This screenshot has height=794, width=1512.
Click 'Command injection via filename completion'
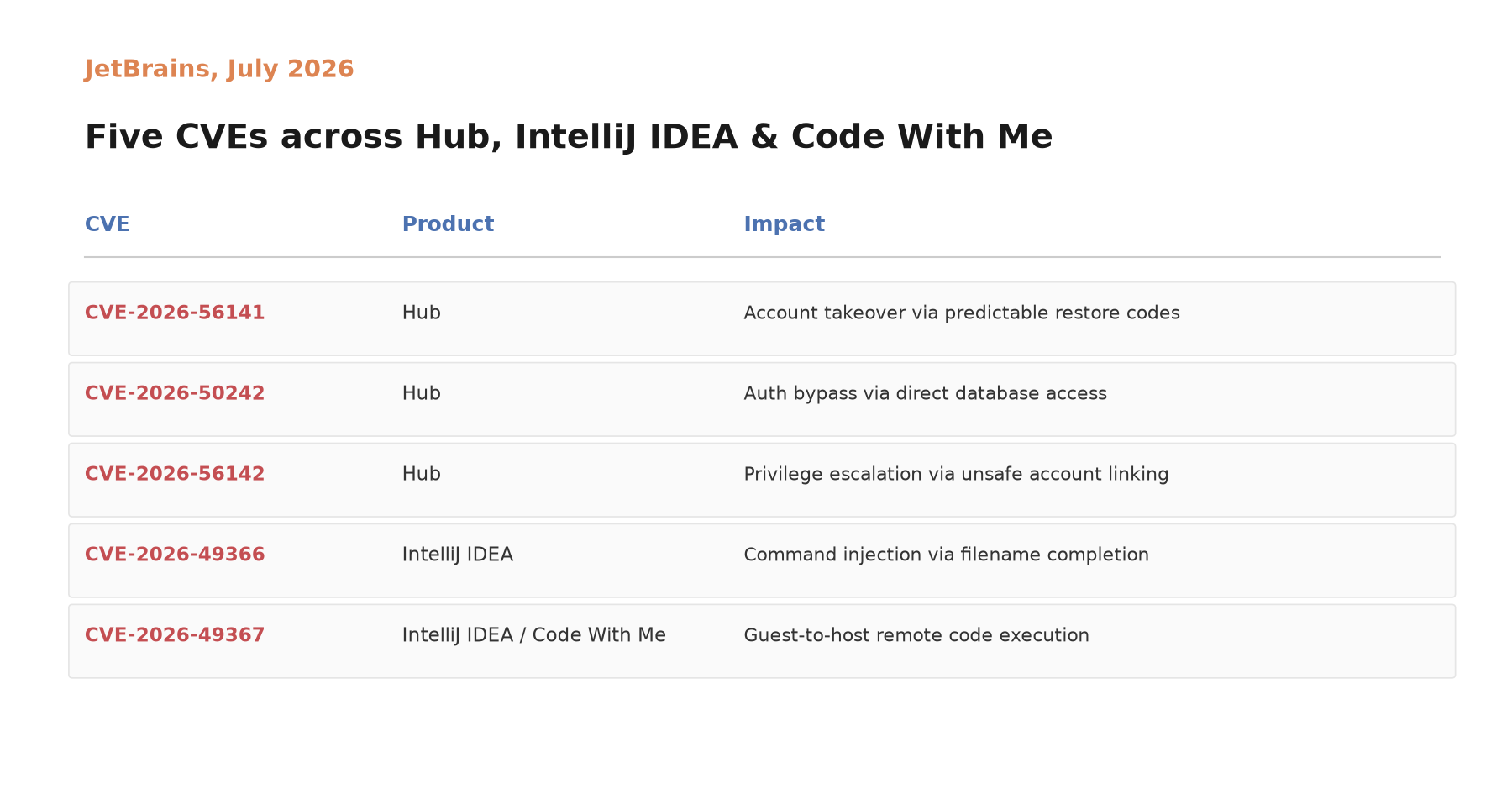[947, 555]
